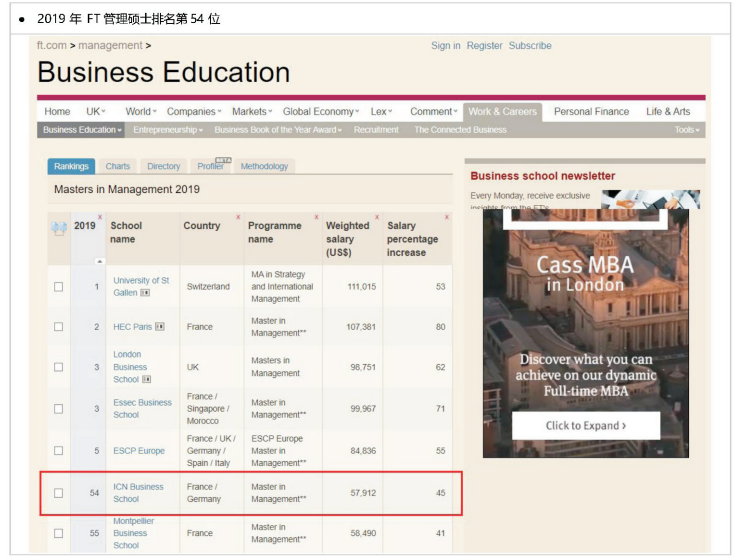Tick checkbox for Montpellier Business School row
The width and height of the screenshot is (742, 556).
[59, 533]
